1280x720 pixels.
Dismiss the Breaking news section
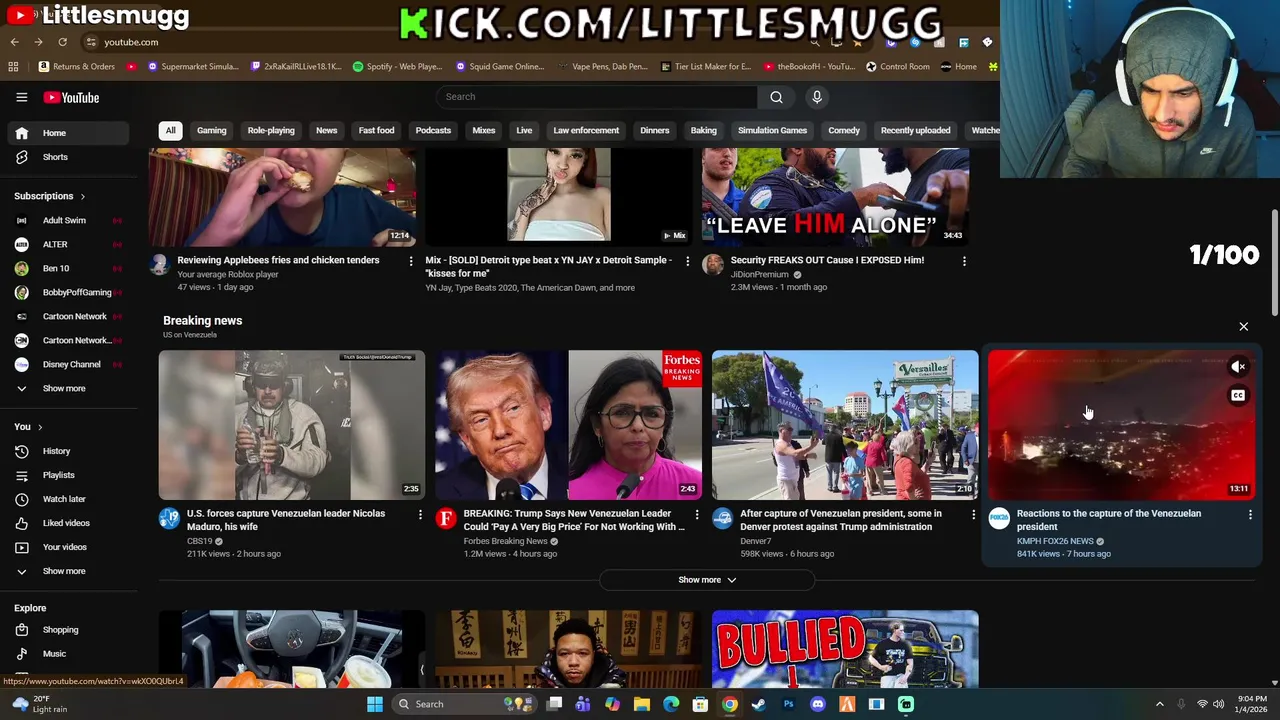coord(1244,327)
